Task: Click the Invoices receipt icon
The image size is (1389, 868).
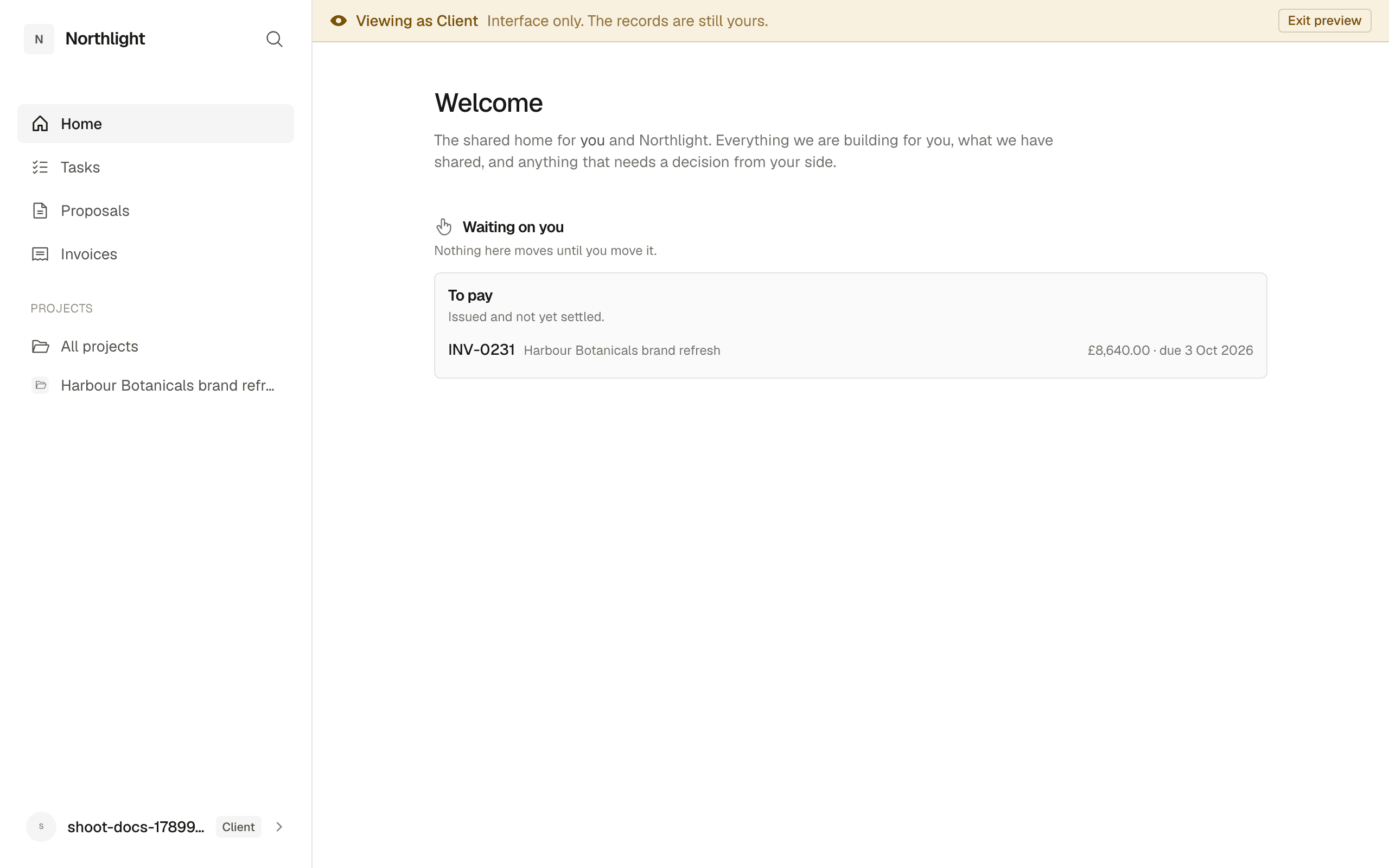Action: click(x=40, y=254)
